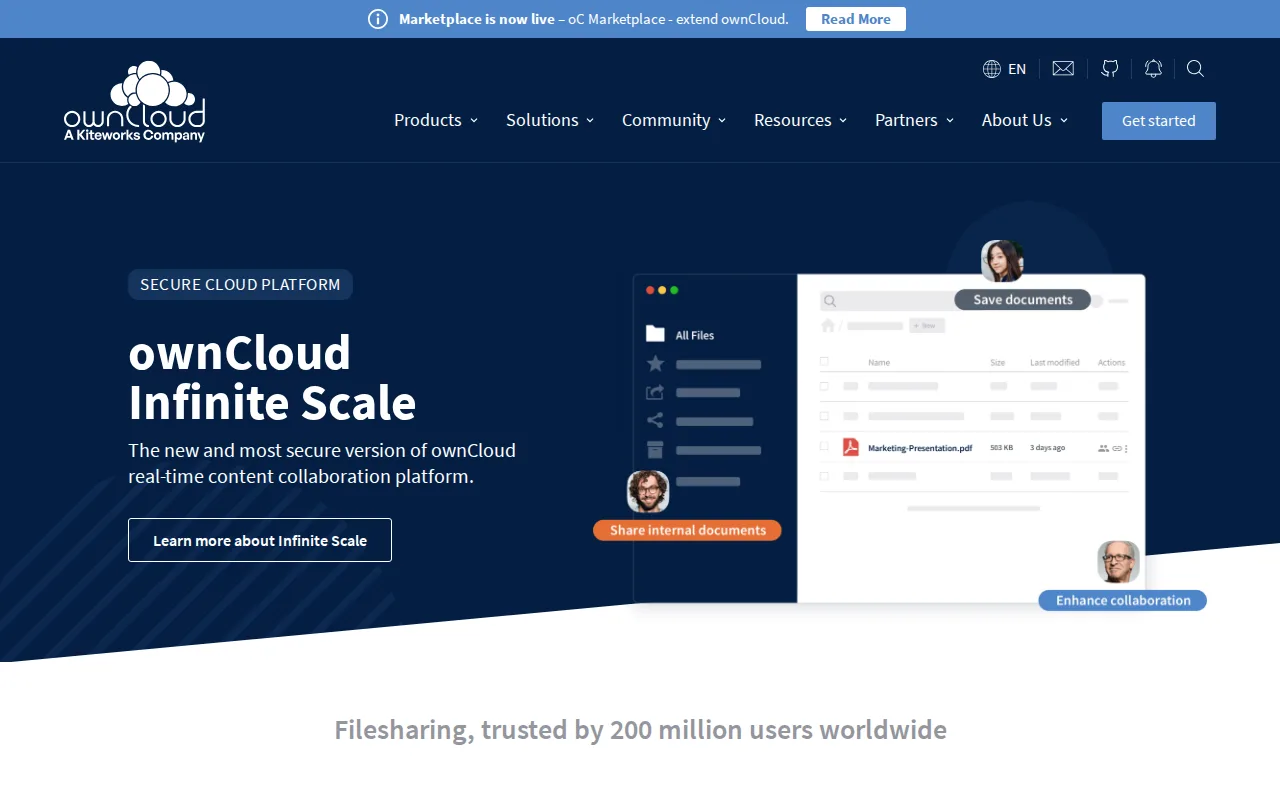Click Learn more about Infinite Scale
The width and height of the screenshot is (1280, 800).
click(260, 540)
